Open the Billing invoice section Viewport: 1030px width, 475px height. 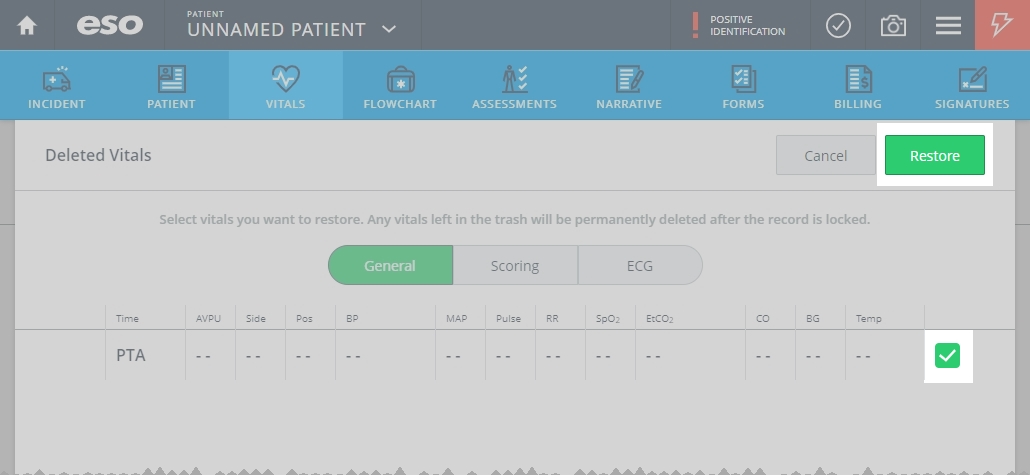[858, 86]
